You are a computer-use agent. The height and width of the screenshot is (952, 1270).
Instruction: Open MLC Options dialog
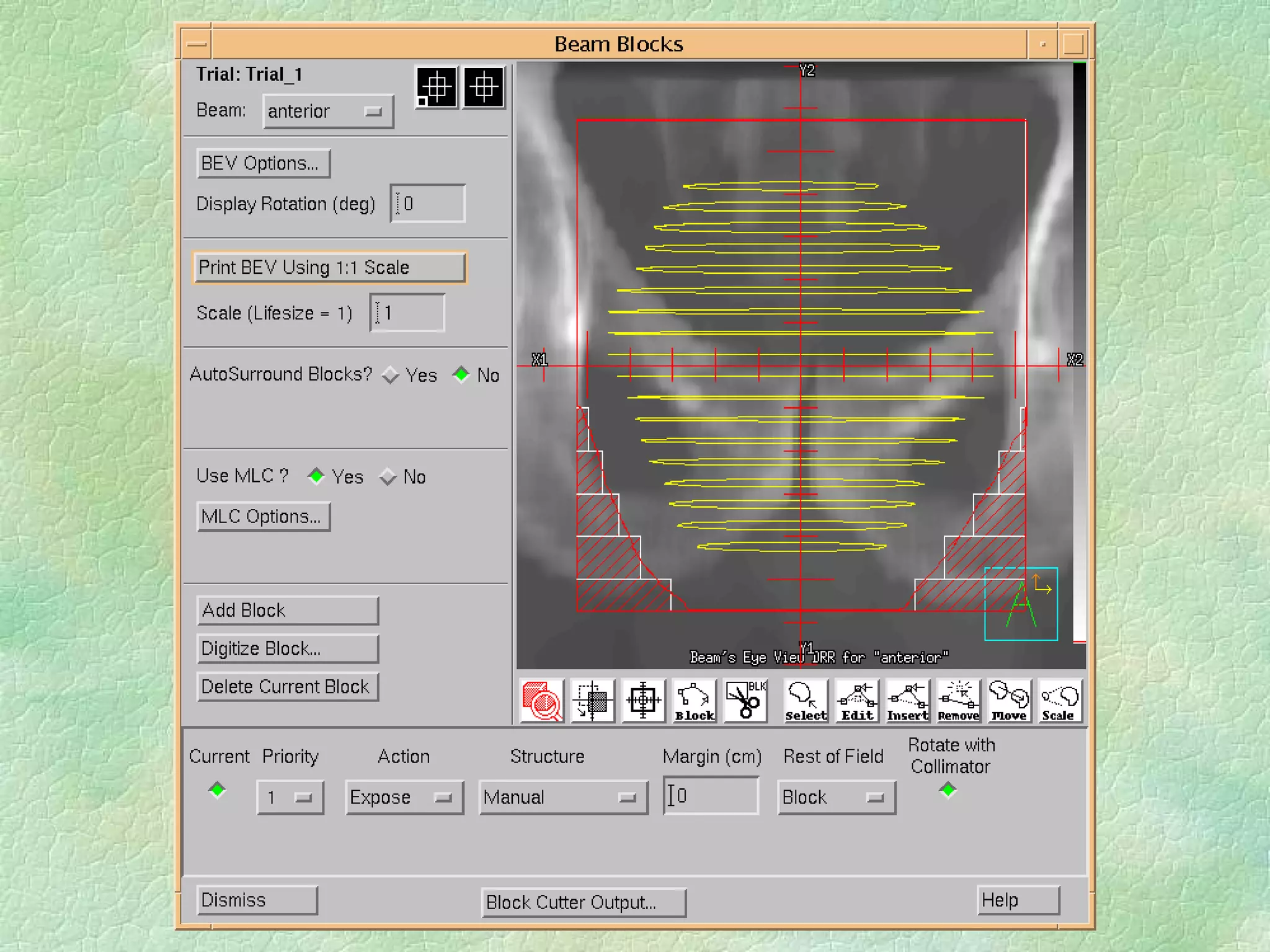click(x=263, y=517)
